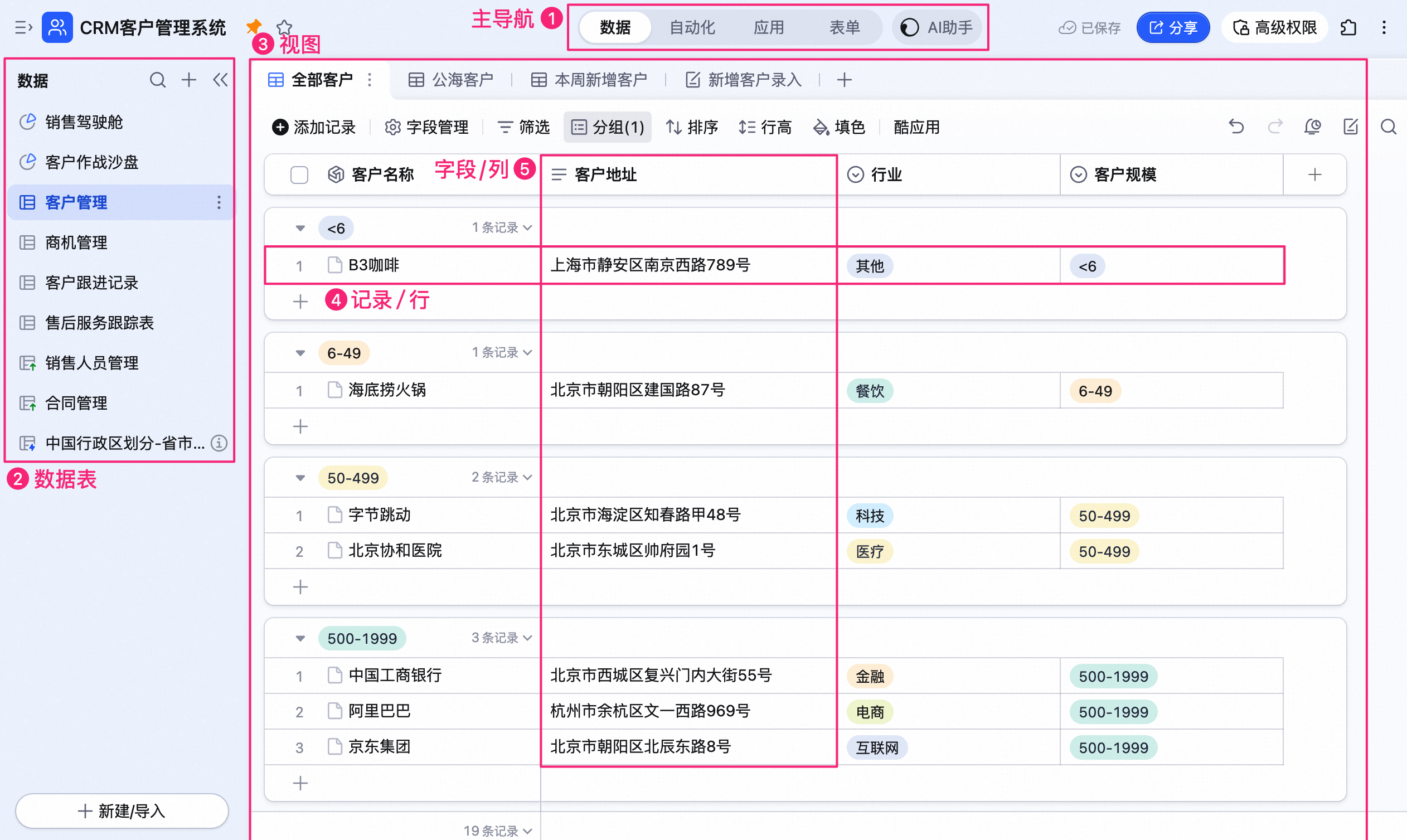Image resolution: width=1407 pixels, height=840 pixels.
Task: Open 高级权限 settings
Action: click(1274, 27)
